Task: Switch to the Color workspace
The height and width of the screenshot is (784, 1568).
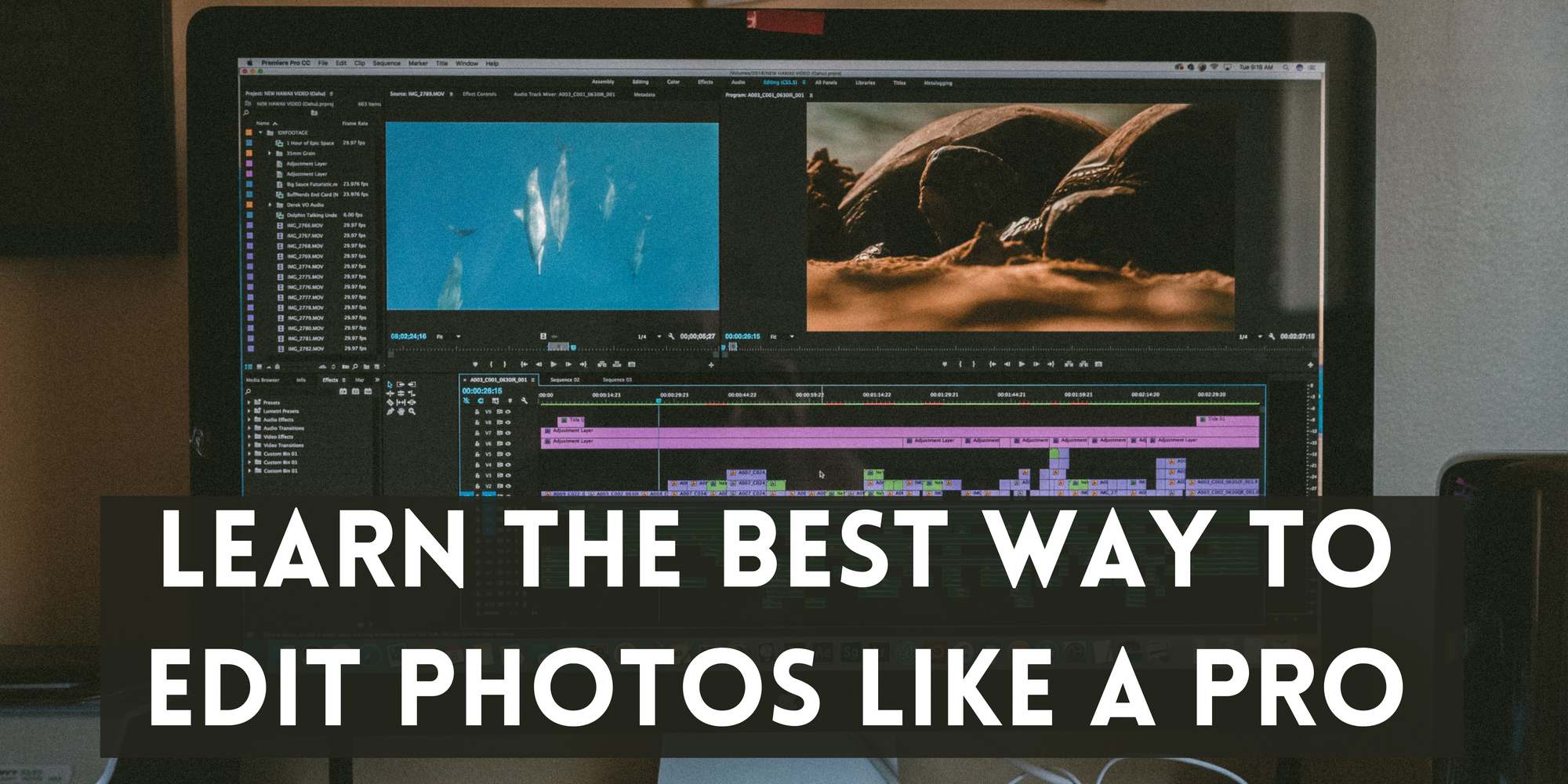Action: pos(675,82)
